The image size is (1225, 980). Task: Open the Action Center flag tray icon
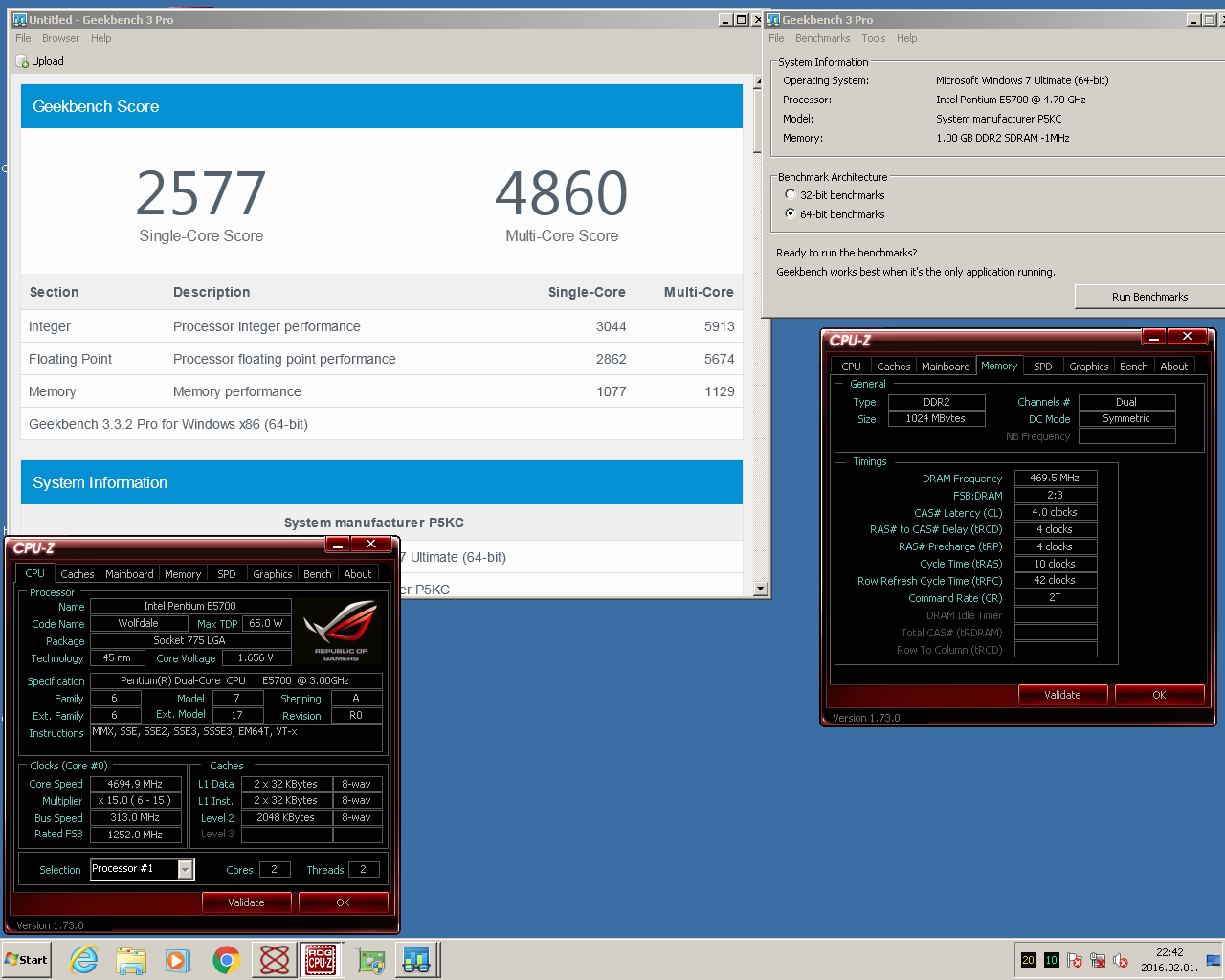[x=1075, y=960]
